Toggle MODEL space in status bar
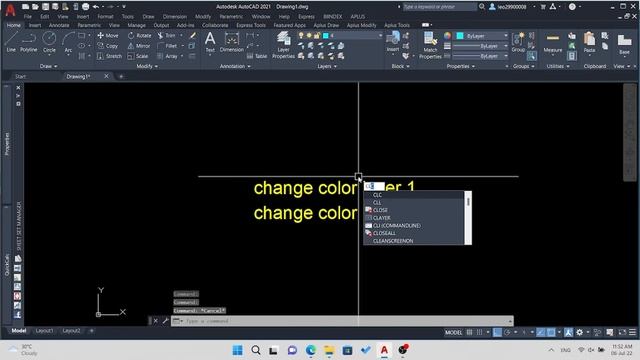Screen dimensions: 640x360 coord(453,332)
